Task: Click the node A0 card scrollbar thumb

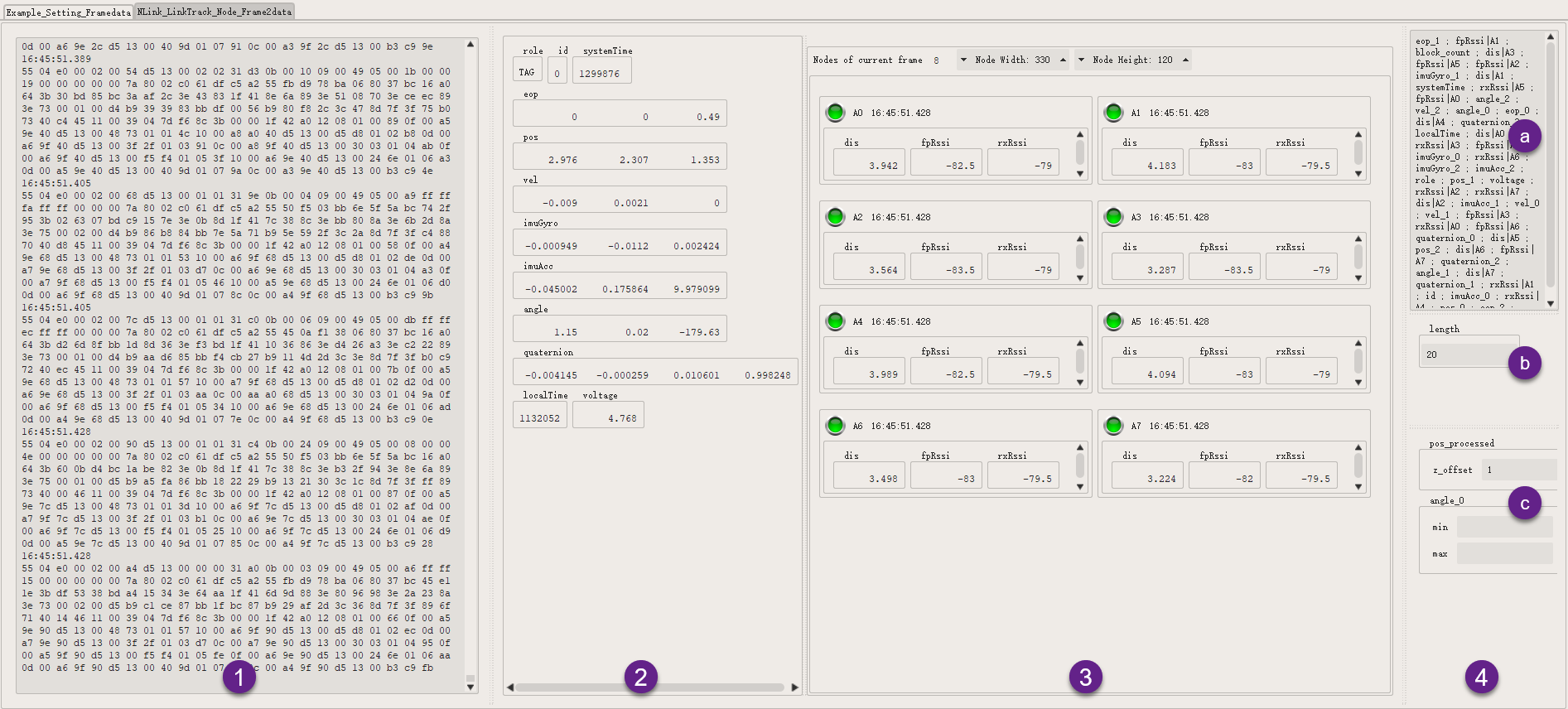Action: 1080,152
